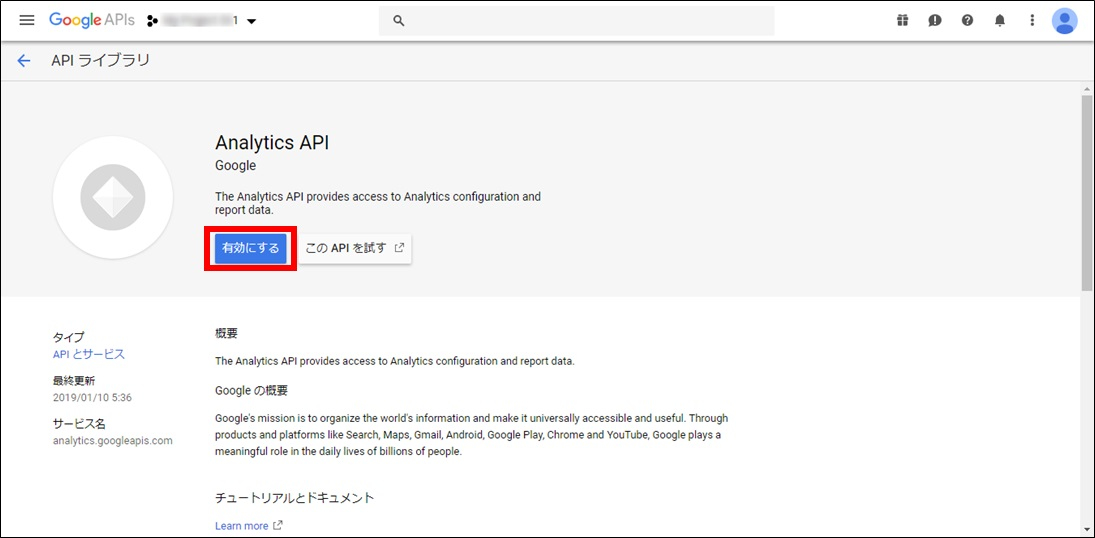This screenshot has width=1095, height=538.
Task: Click the analytics.googleapis.com service name
Action: pyautogui.click(x=112, y=441)
